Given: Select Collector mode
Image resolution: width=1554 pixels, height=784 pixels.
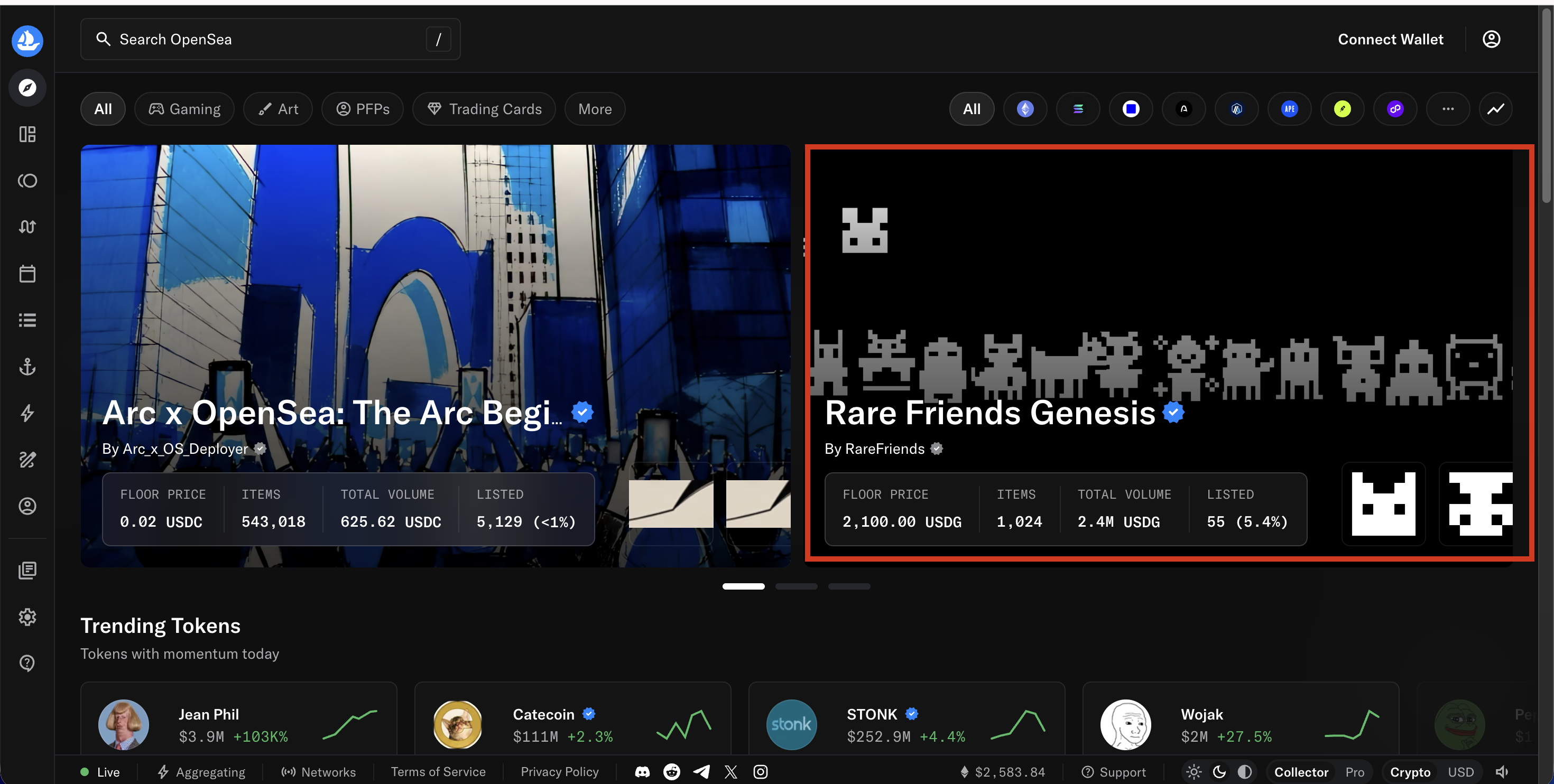Looking at the screenshot, I should [1301, 772].
